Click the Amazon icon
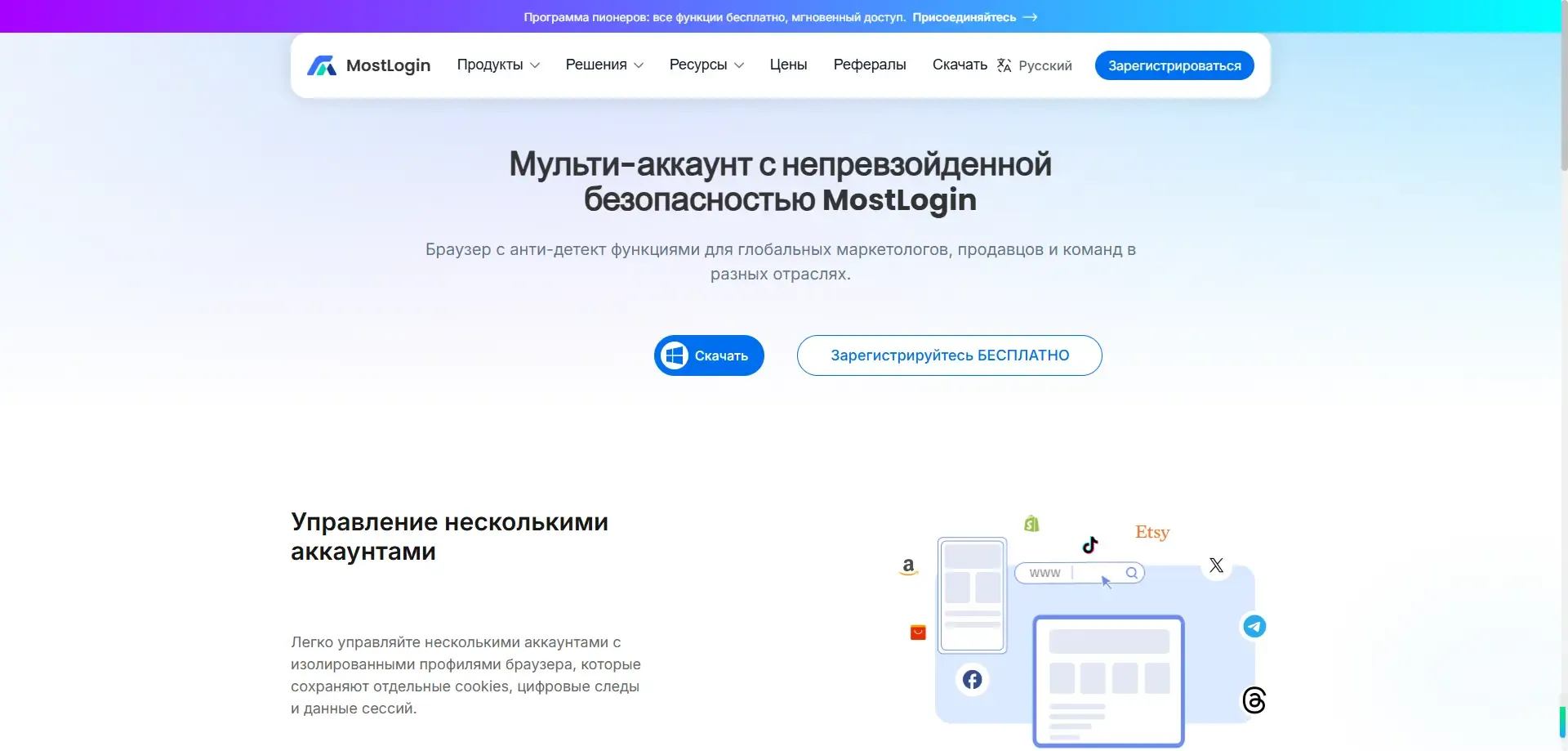The width and height of the screenshot is (1568, 751). coord(908,566)
